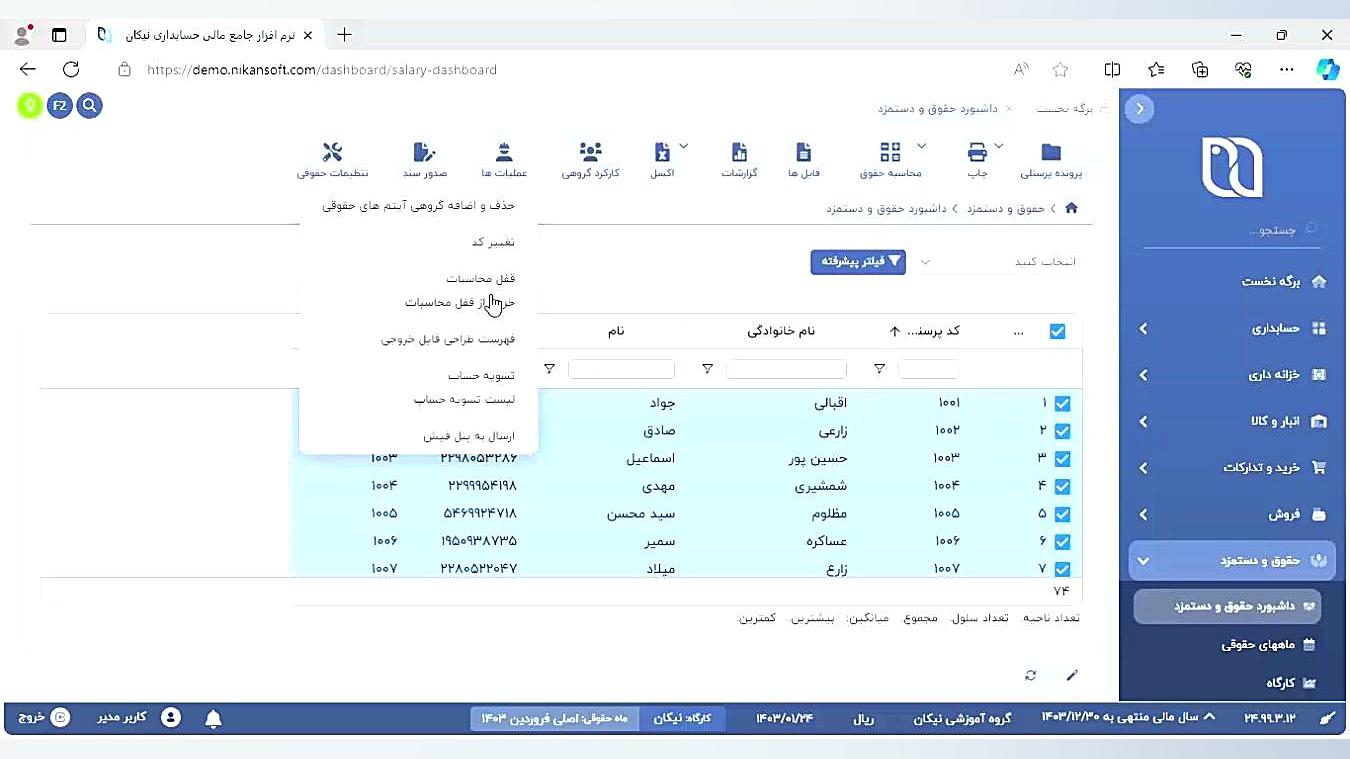Click the blue magnifier search icon

[x=90, y=105]
